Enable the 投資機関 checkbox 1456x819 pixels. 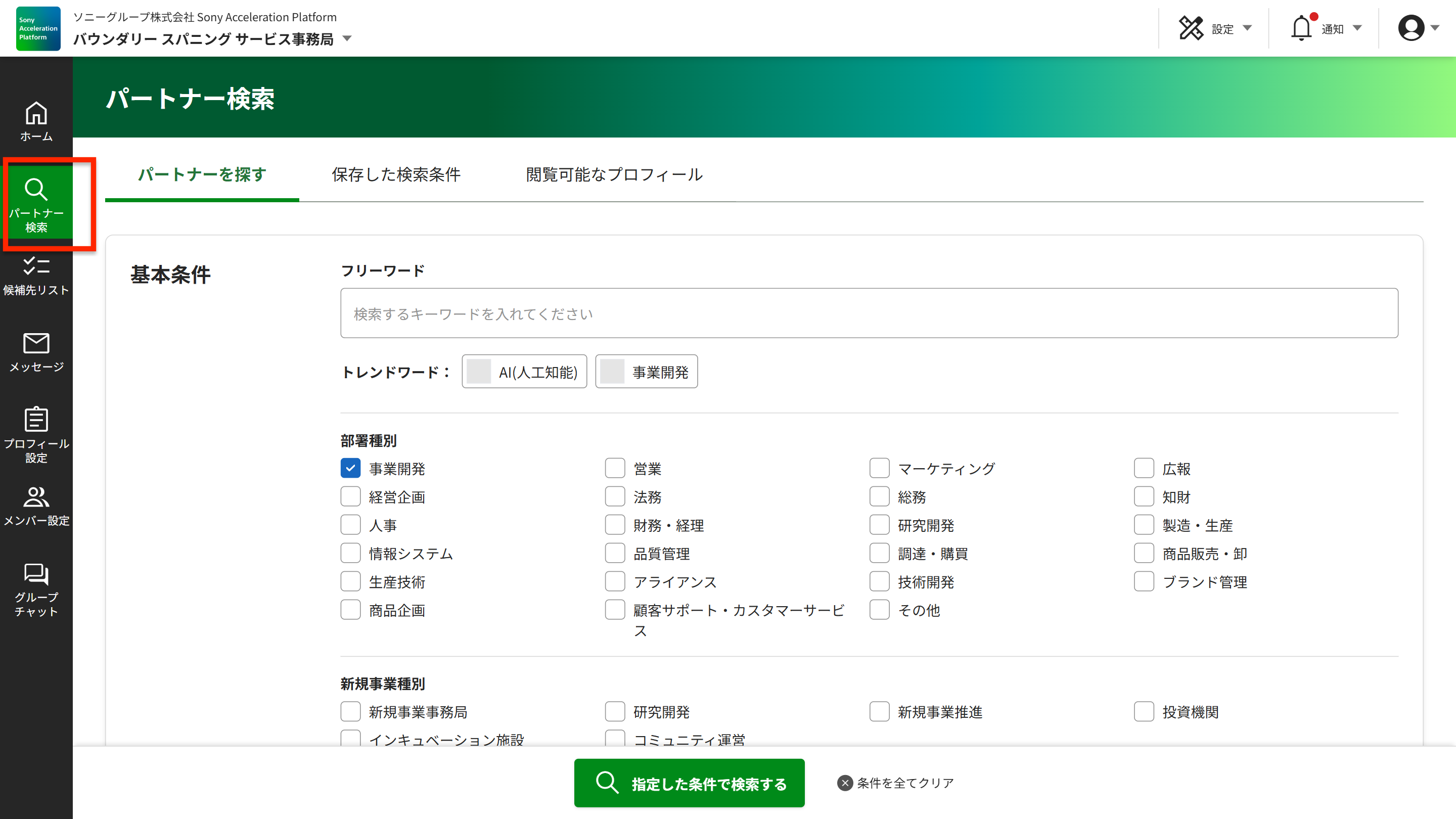[x=1144, y=712]
